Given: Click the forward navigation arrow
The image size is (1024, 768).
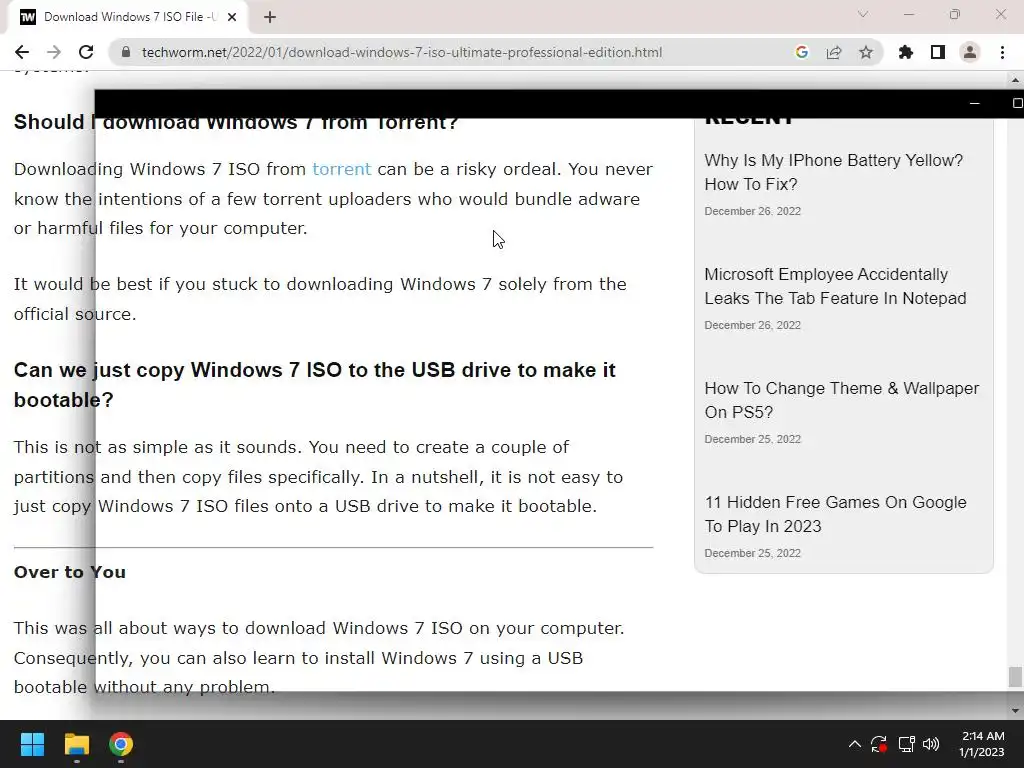Looking at the screenshot, I should point(54,52).
